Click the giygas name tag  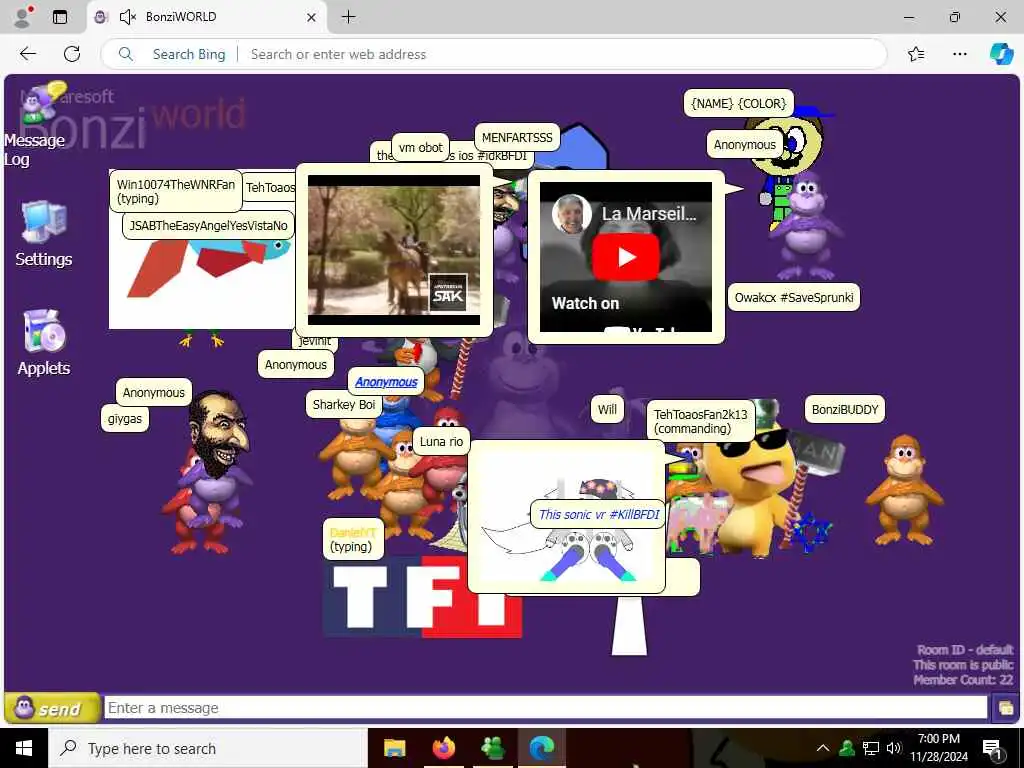pos(125,419)
